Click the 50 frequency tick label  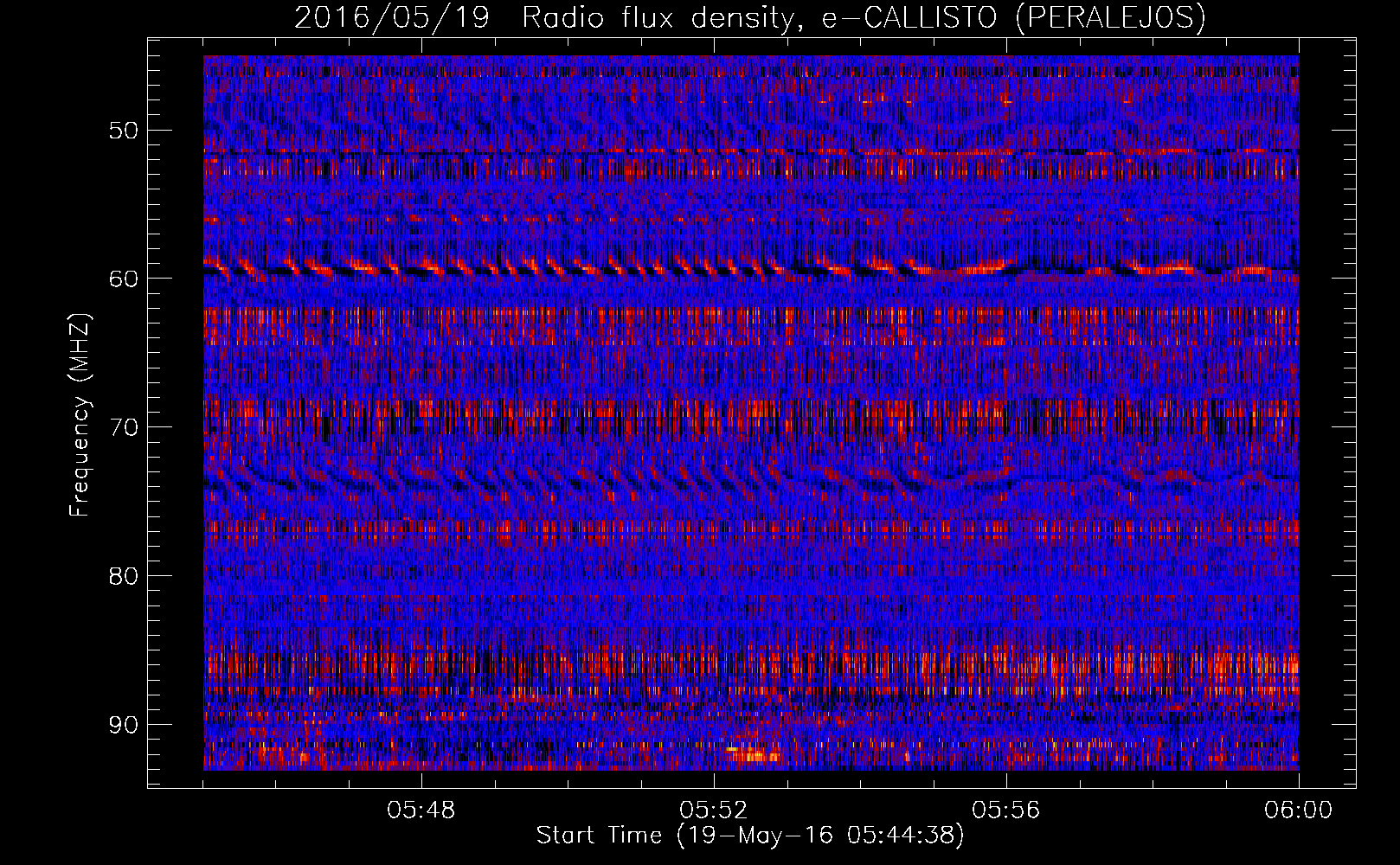124,131
